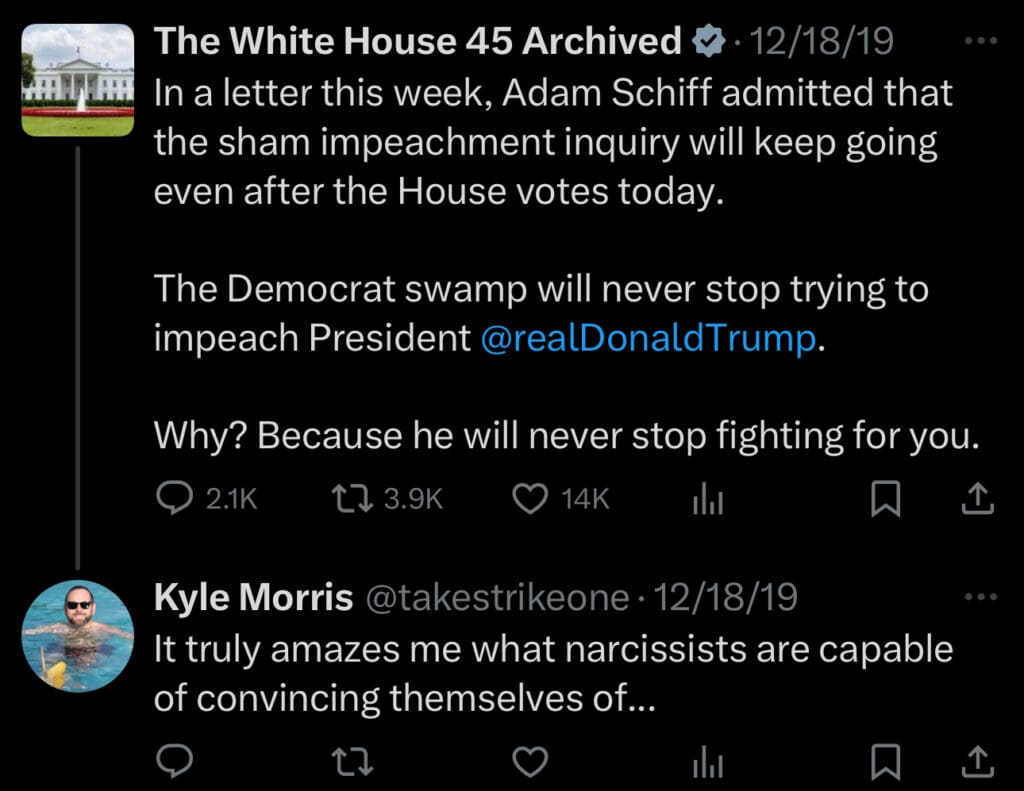The width and height of the screenshot is (1024, 791).
Task: Open Kyle Morris's profile avatar
Action: 77,635
